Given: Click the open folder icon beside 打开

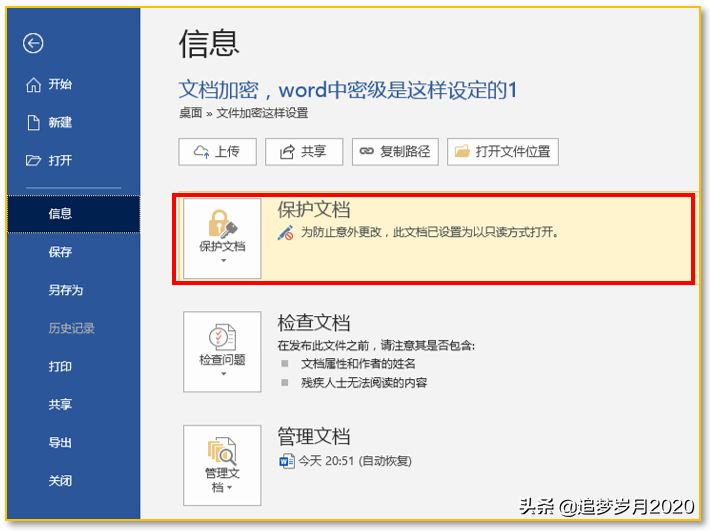Looking at the screenshot, I should click(x=34, y=160).
